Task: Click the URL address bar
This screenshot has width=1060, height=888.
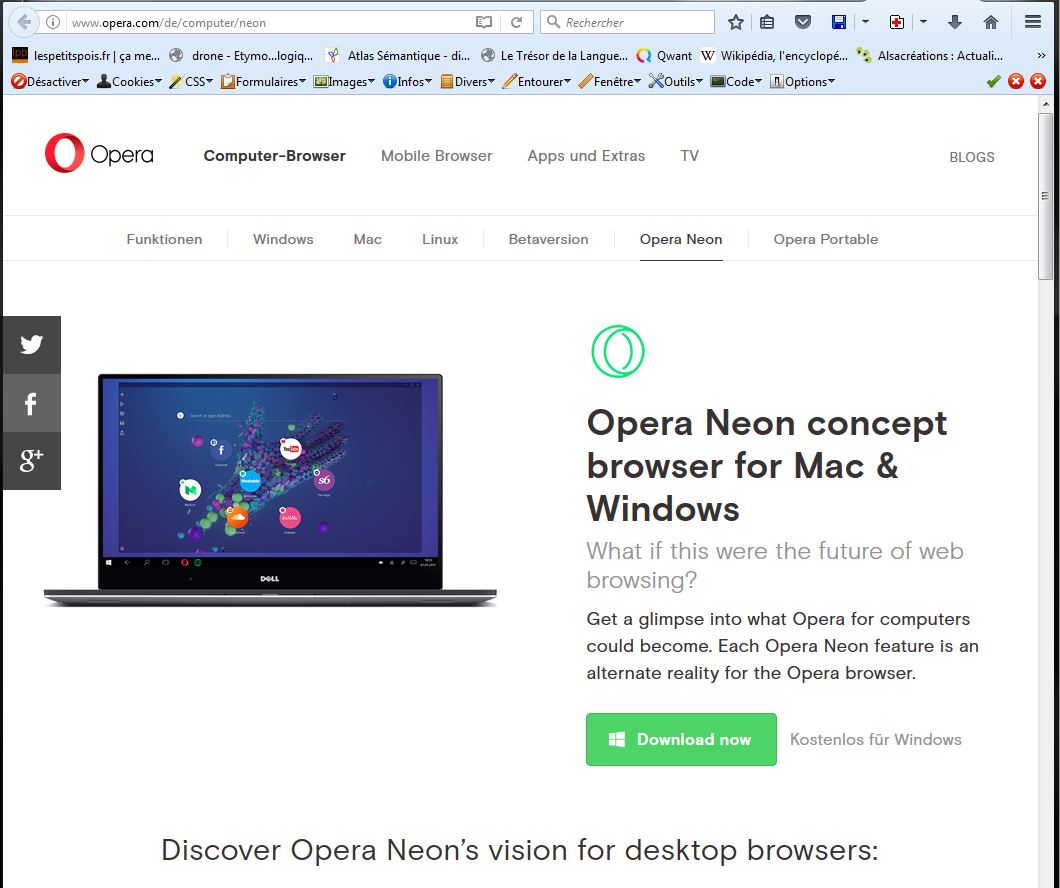Action: tap(270, 22)
